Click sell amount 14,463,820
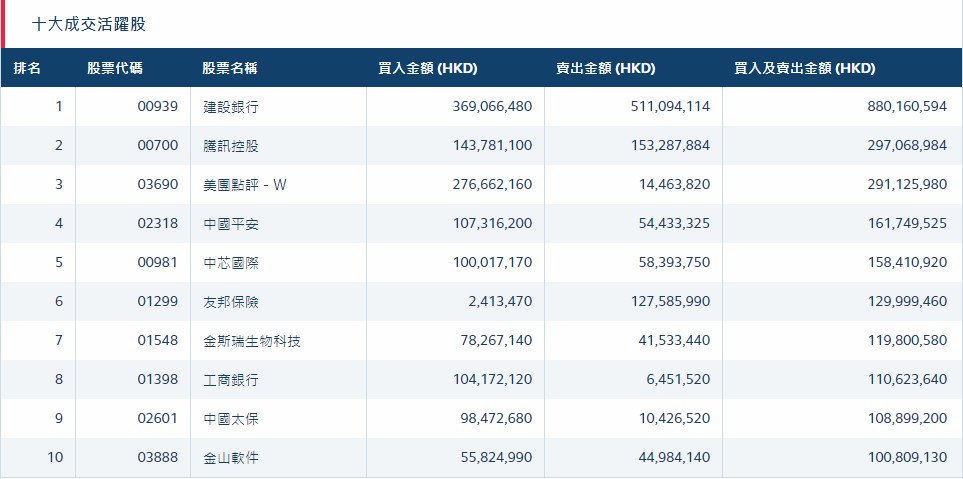Image resolution: width=963 pixels, height=479 pixels. [674, 184]
